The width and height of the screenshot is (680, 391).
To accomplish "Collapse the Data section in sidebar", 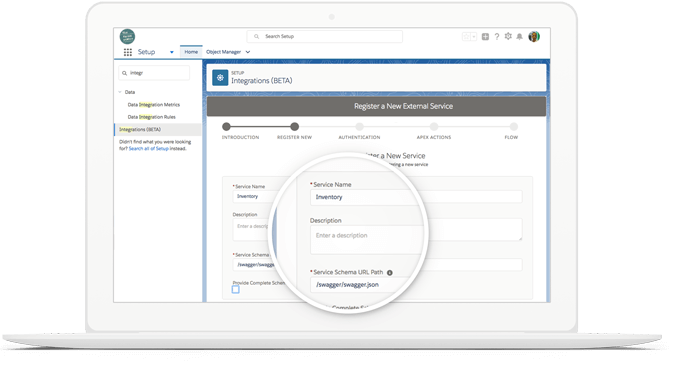I will coord(120,92).
